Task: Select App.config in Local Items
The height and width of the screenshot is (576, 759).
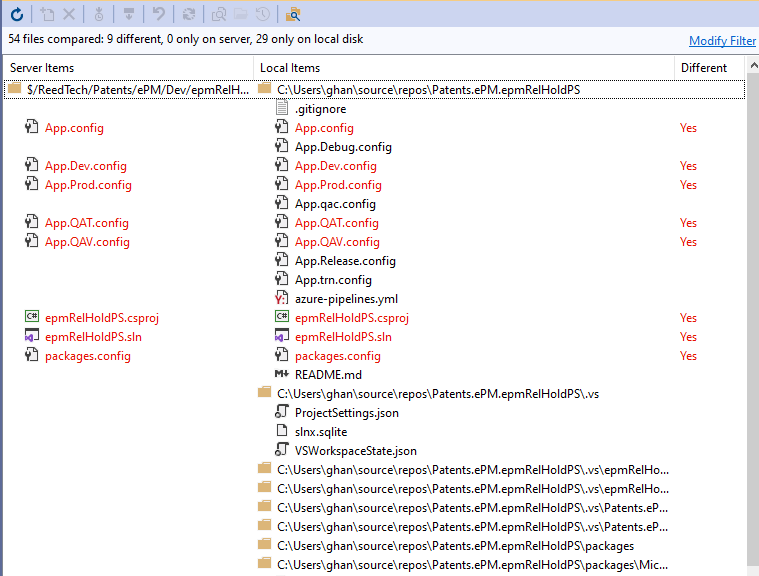Action: click(324, 128)
